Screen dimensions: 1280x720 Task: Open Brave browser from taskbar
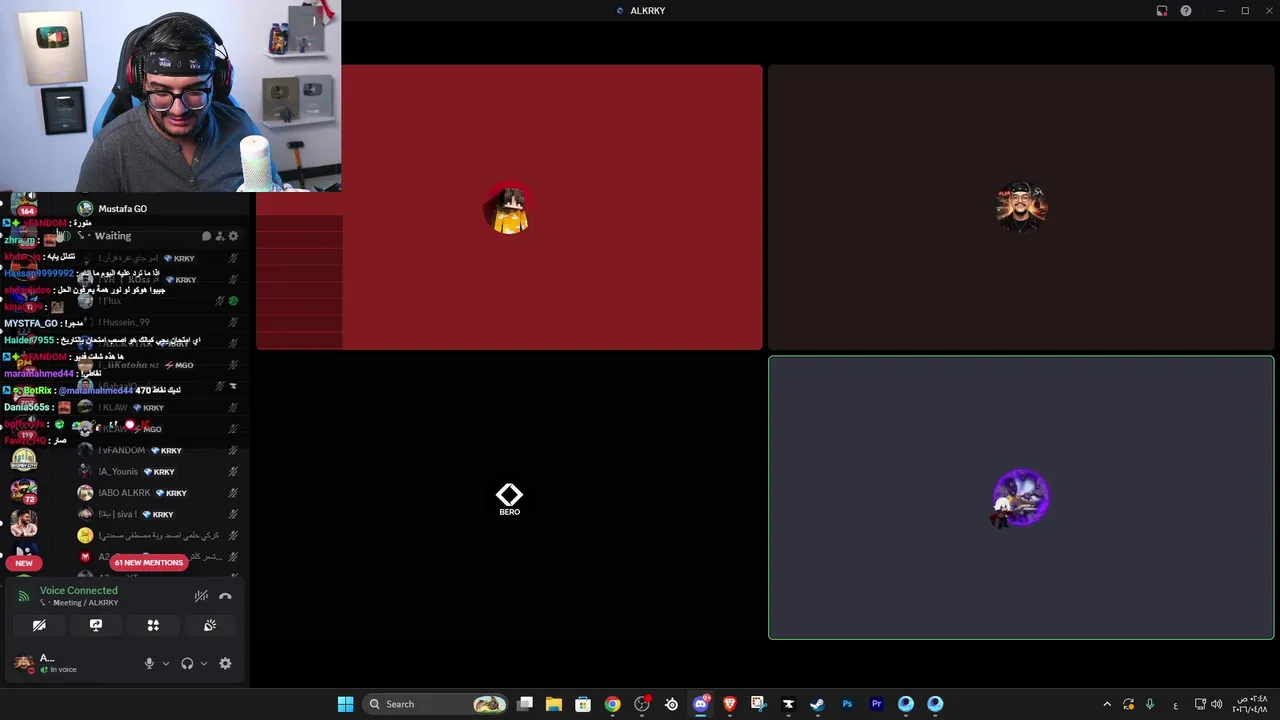click(730, 704)
